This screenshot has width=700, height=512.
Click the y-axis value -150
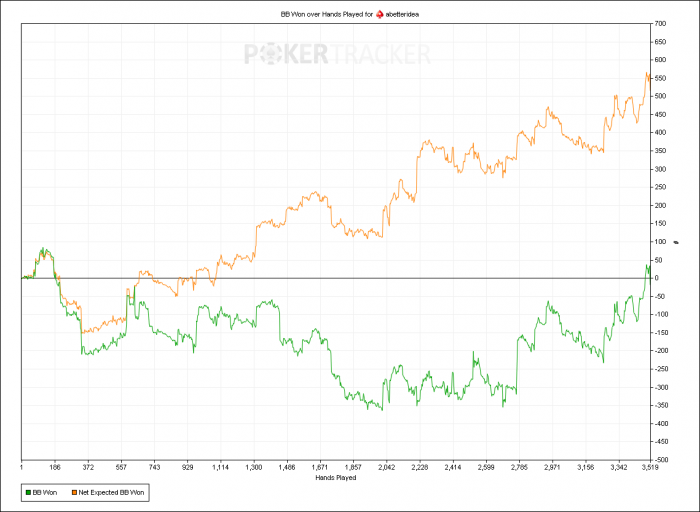tap(661, 333)
